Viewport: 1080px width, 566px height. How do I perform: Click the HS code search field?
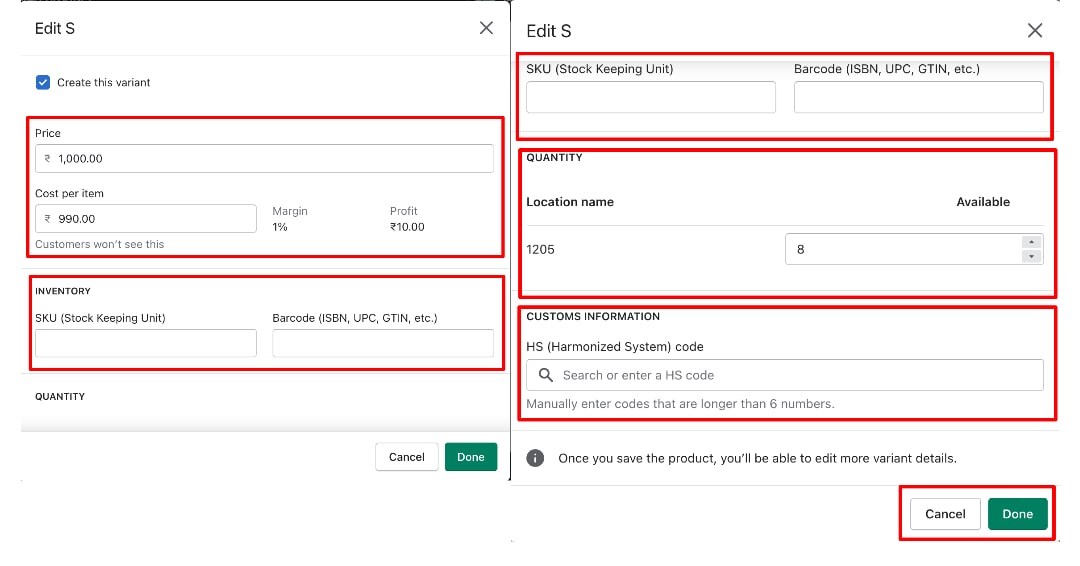[x=785, y=375]
